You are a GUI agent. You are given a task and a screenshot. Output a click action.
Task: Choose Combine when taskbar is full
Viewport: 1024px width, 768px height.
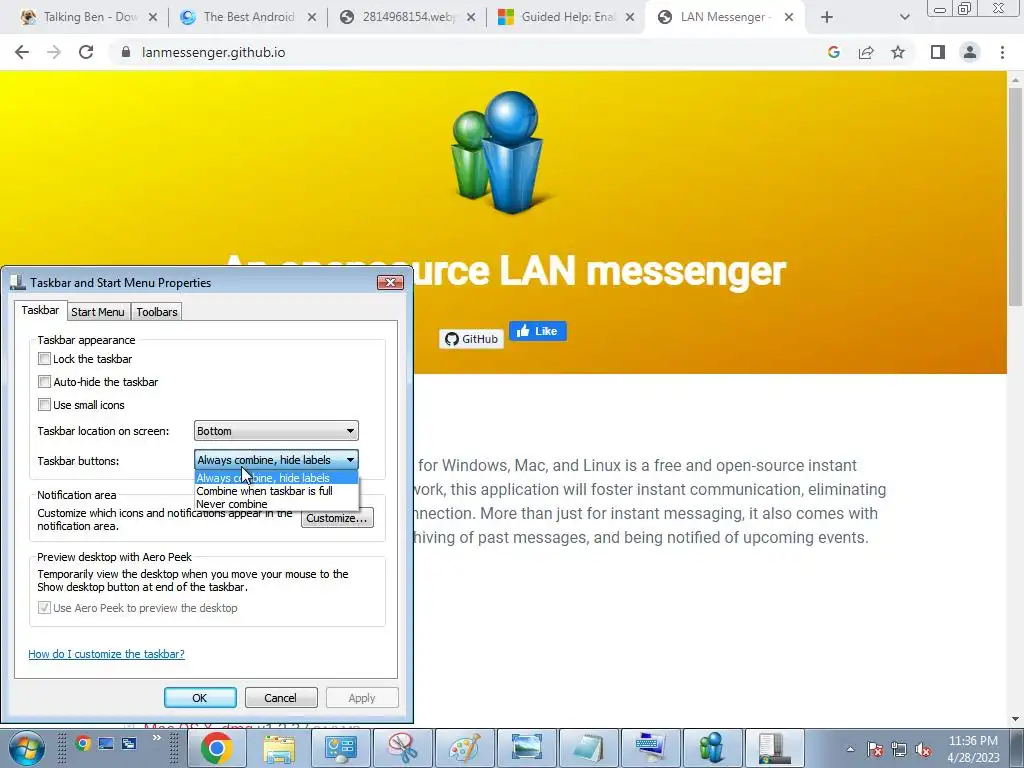tap(276, 491)
